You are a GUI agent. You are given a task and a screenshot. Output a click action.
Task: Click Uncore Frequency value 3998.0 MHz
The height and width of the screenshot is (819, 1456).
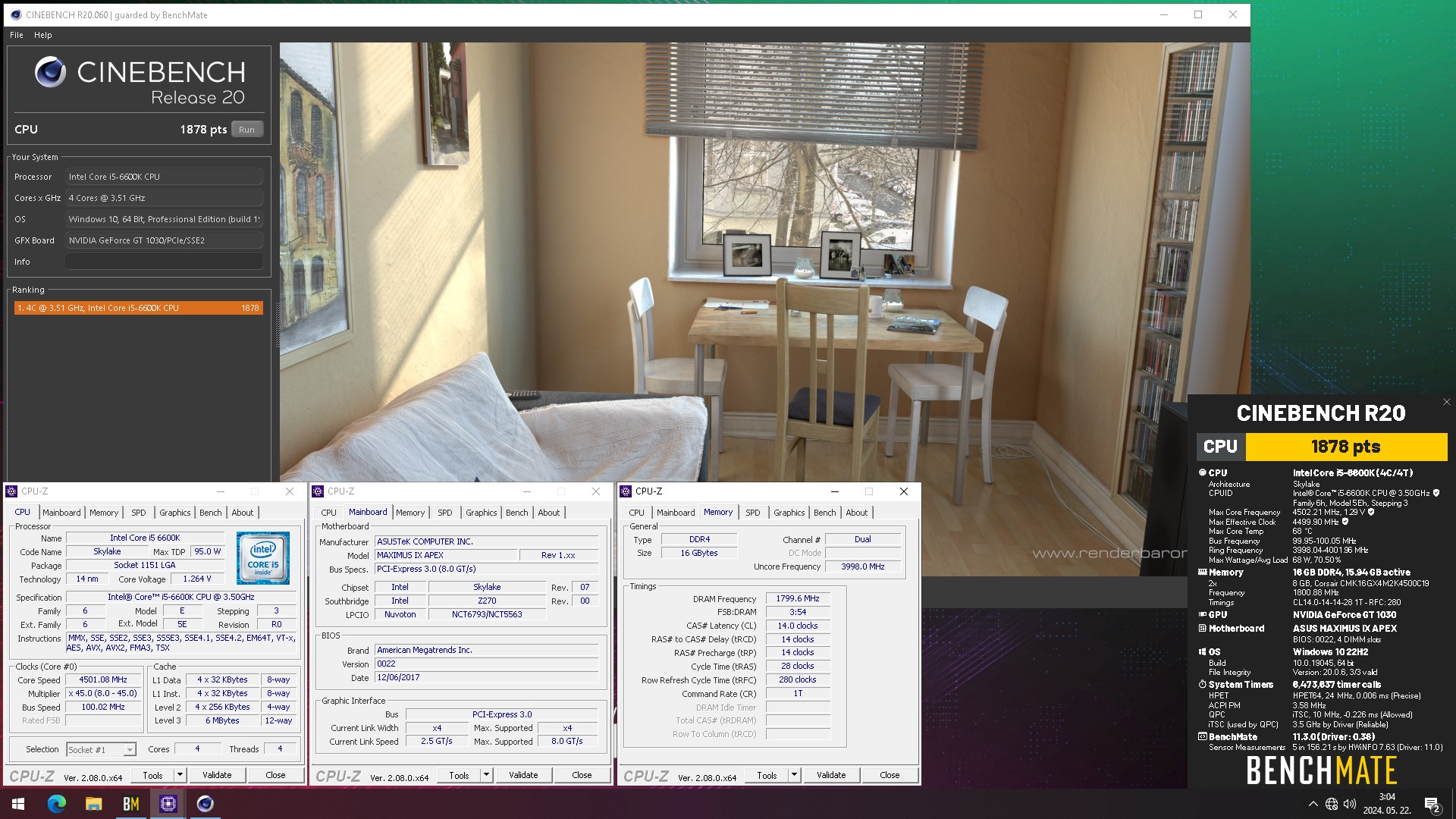tap(863, 566)
